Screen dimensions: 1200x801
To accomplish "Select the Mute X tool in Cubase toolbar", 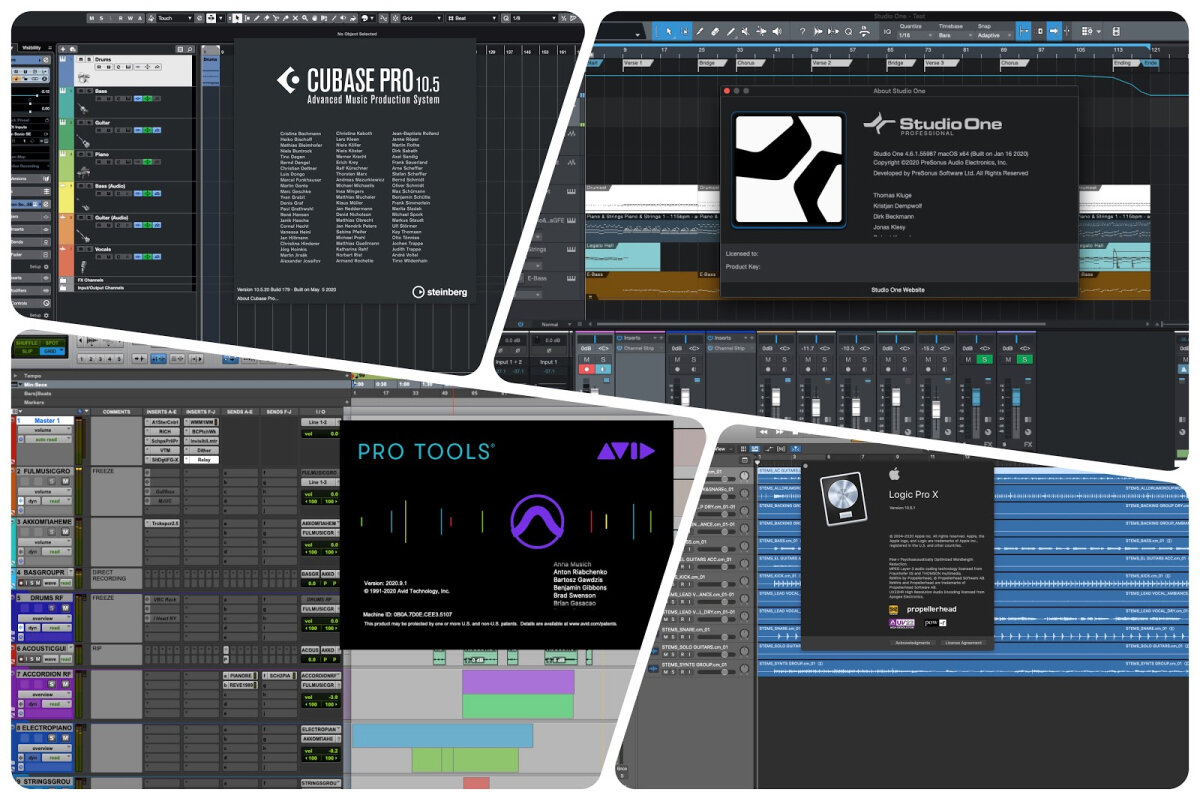I will (295, 18).
